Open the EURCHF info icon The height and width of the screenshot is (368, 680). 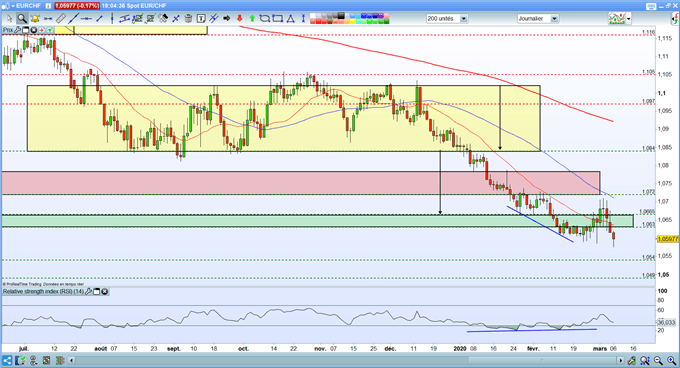[x=48, y=6]
